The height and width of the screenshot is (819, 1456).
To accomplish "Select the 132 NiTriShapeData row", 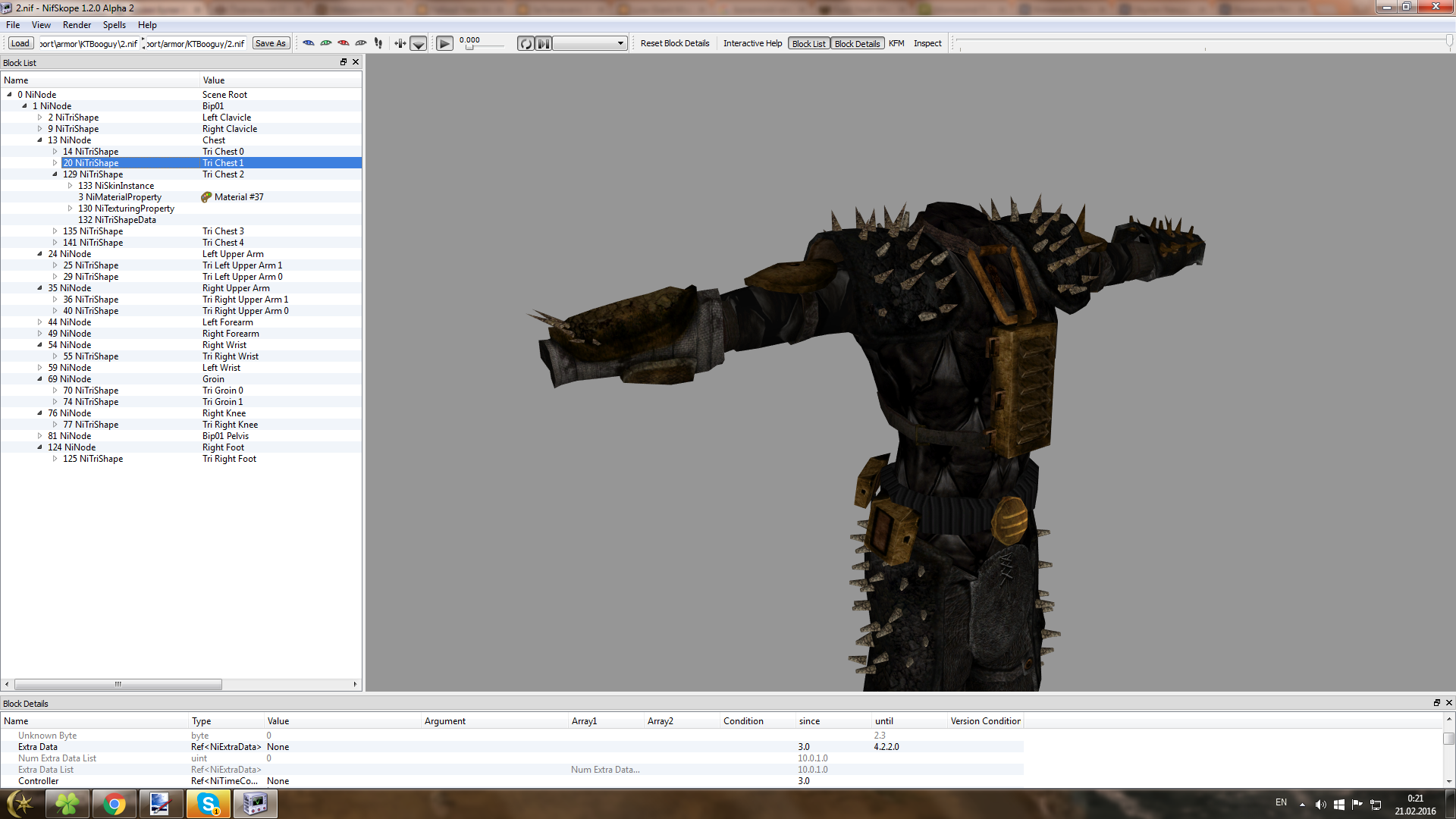I will tap(181, 220).
